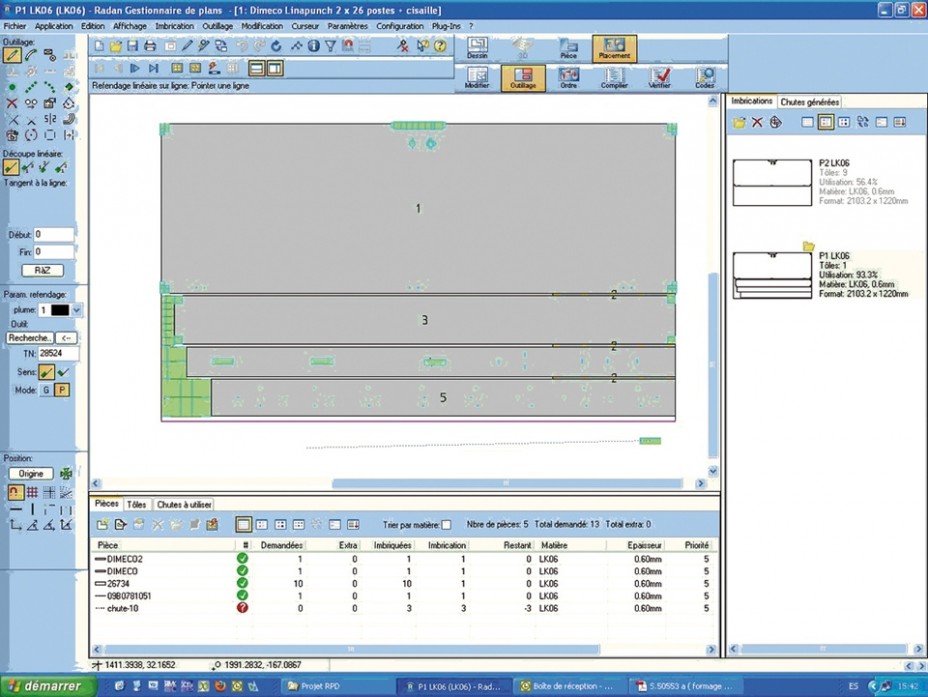This screenshot has width=928, height=697.
Task: Select the 5|2 tool icon
Action: pos(50,119)
